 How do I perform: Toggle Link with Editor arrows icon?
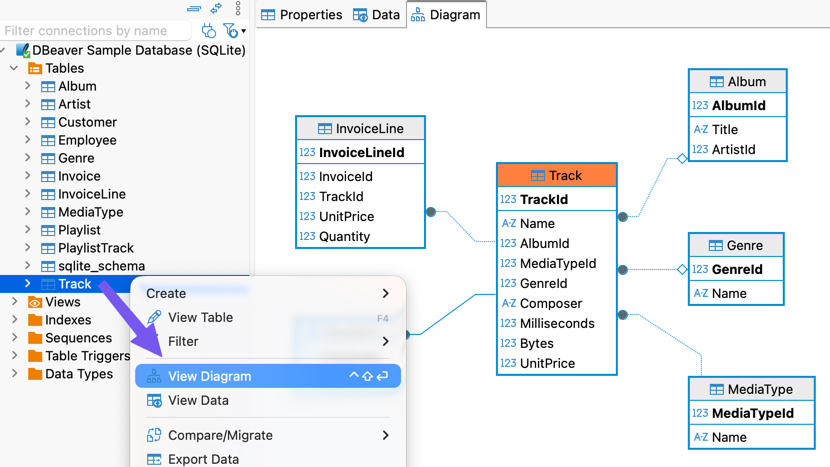[x=216, y=9]
